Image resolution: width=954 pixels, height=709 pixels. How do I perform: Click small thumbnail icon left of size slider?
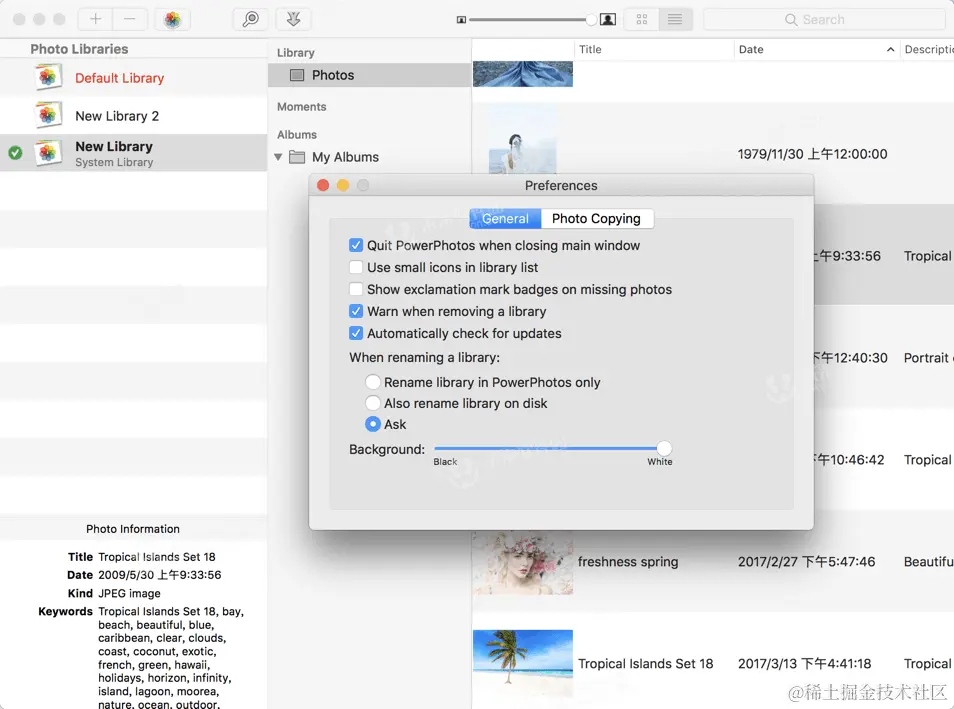pos(461,20)
